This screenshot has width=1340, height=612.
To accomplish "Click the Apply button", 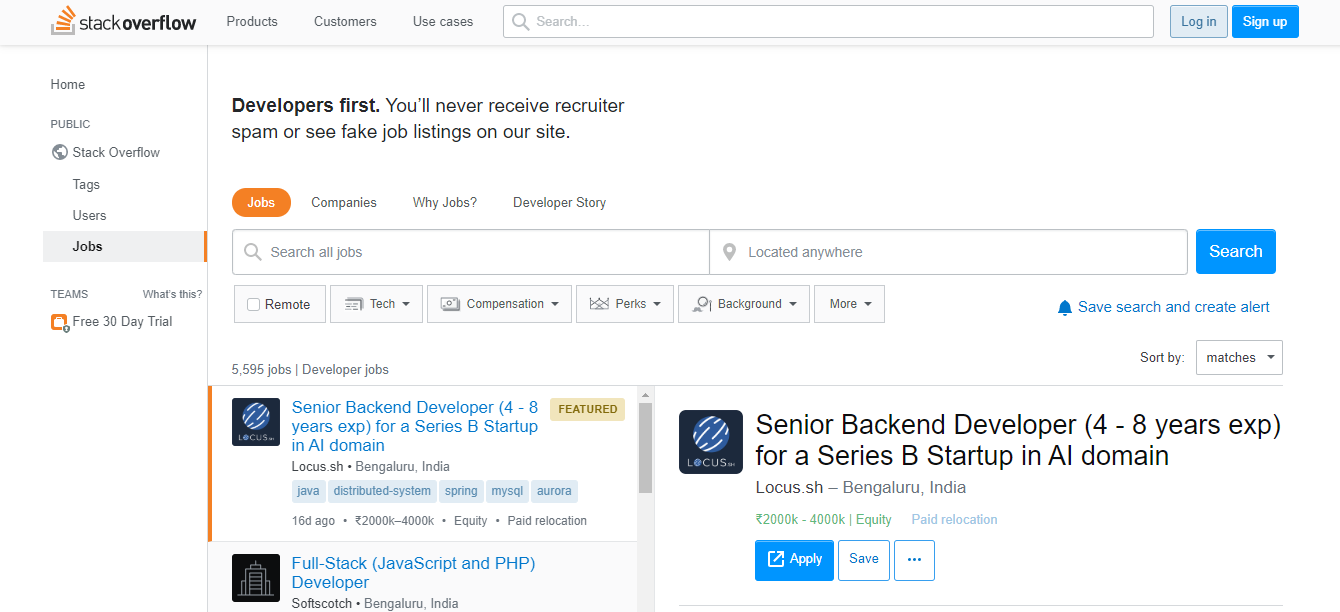I will [x=794, y=560].
